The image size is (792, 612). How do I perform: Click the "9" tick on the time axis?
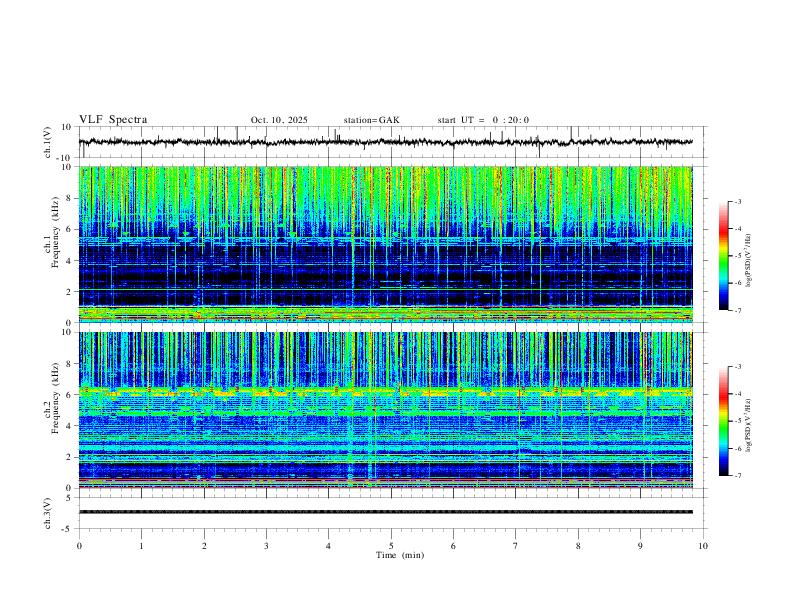pos(640,546)
